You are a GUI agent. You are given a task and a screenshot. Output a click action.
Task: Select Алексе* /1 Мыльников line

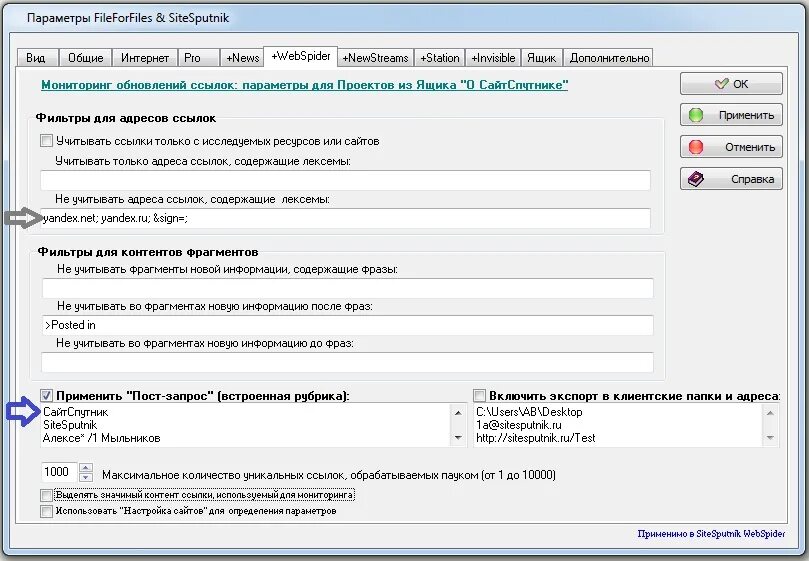(x=102, y=438)
